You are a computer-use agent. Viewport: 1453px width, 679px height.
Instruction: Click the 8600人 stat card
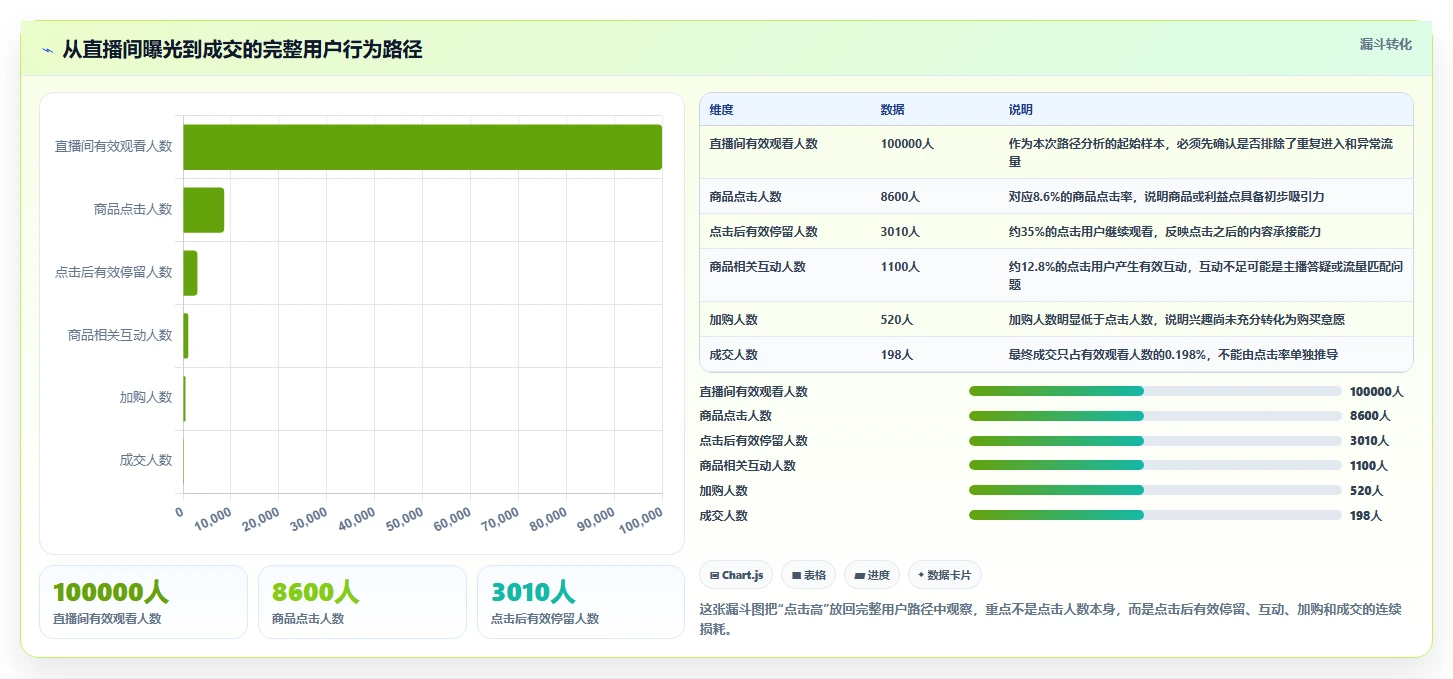tap(362, 602)
